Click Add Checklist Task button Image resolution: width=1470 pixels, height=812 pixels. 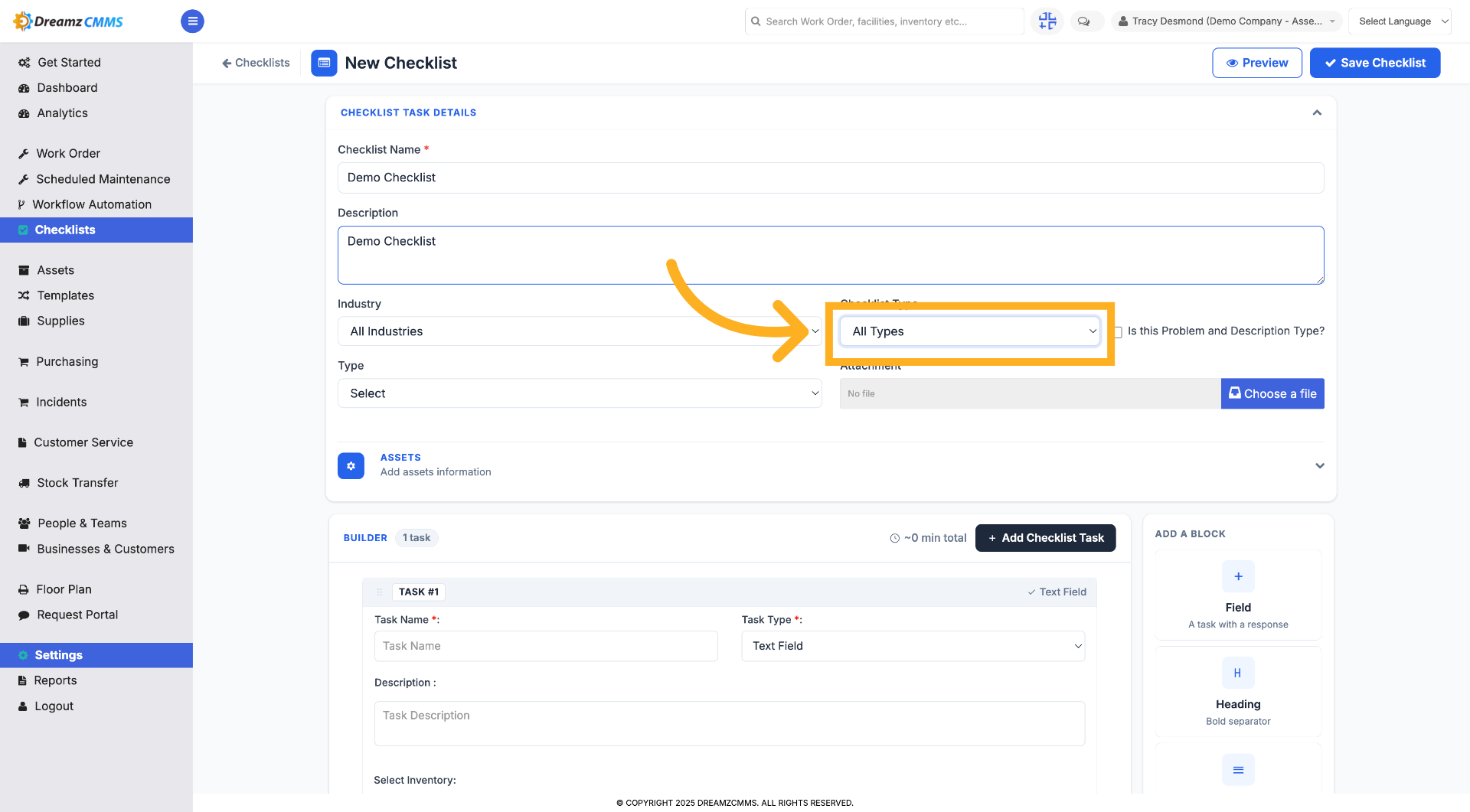coord(1045,538)
